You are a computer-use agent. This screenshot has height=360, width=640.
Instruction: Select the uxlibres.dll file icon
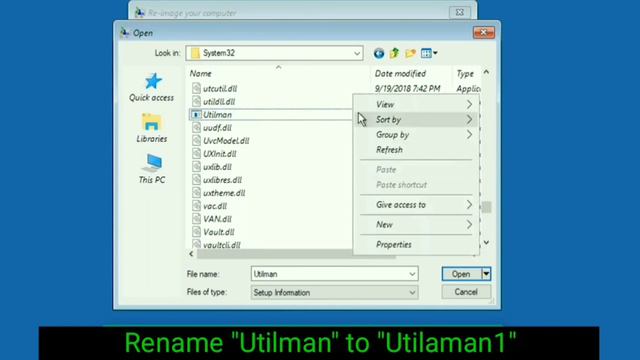196,180
